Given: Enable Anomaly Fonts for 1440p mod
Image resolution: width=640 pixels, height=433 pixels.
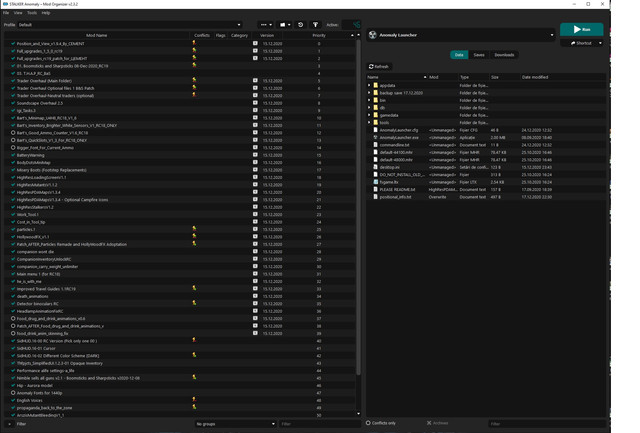Looking at the screenshot, I should pos(13,393).
